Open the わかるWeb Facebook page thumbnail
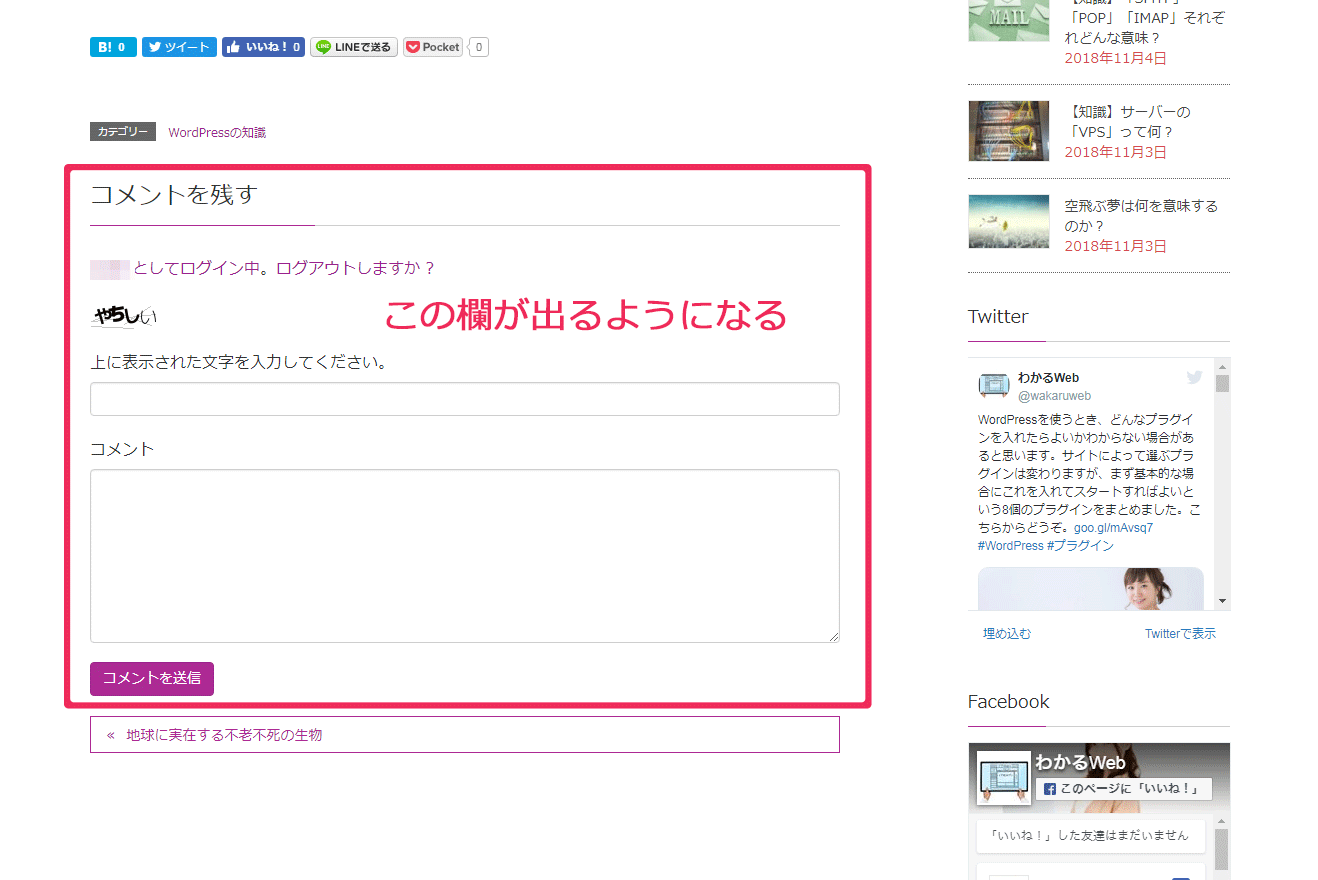 1003,776
